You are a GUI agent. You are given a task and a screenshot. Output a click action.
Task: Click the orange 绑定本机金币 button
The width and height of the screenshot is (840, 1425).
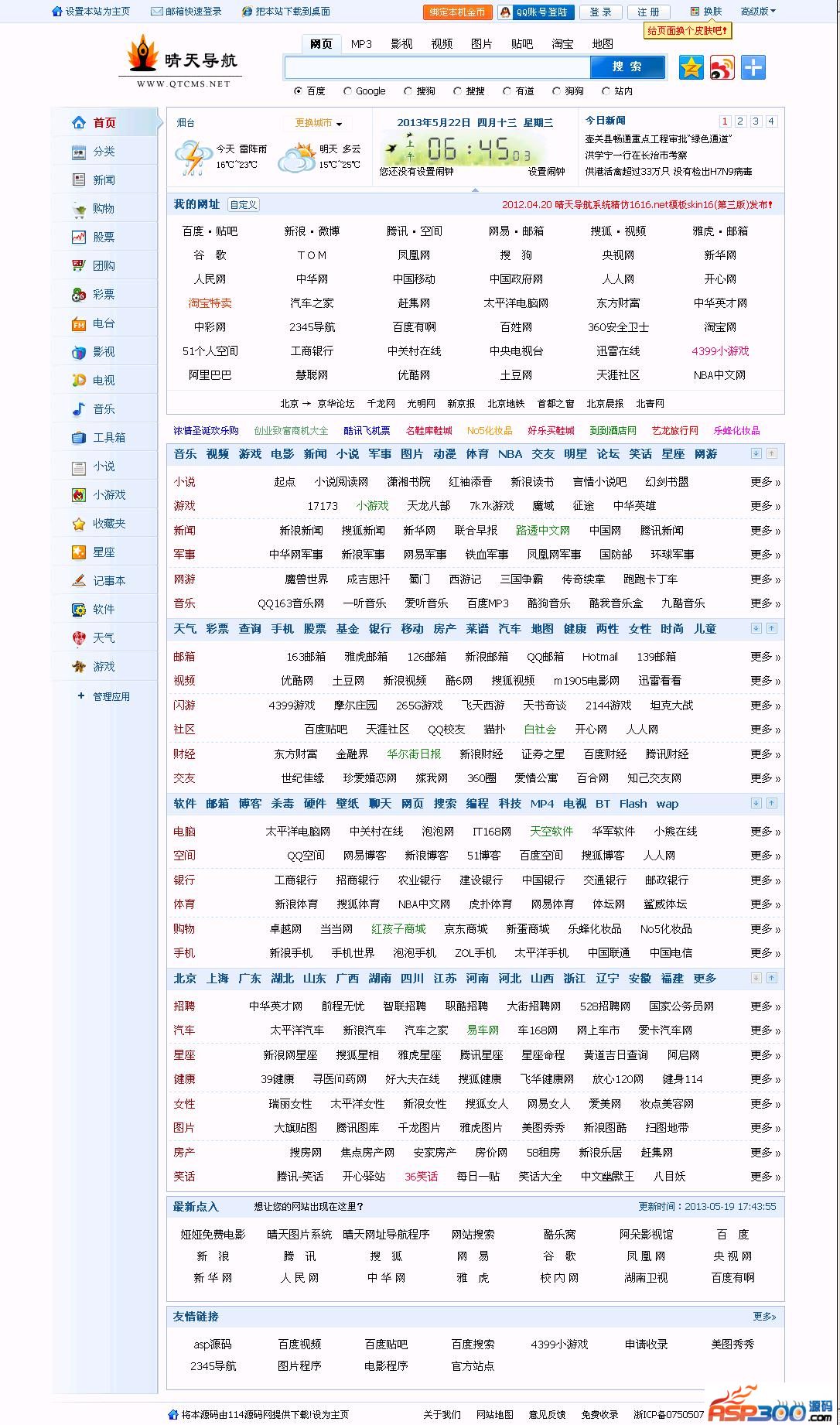458,12
